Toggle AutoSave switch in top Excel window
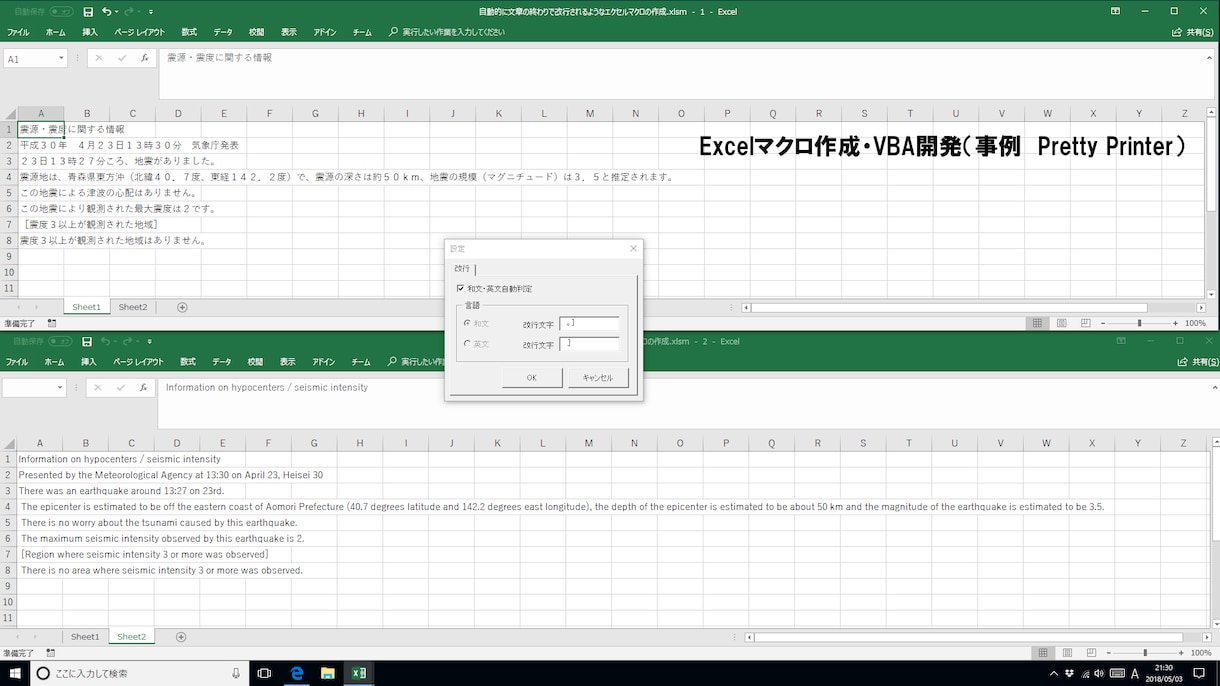 [x=61, y=12]
